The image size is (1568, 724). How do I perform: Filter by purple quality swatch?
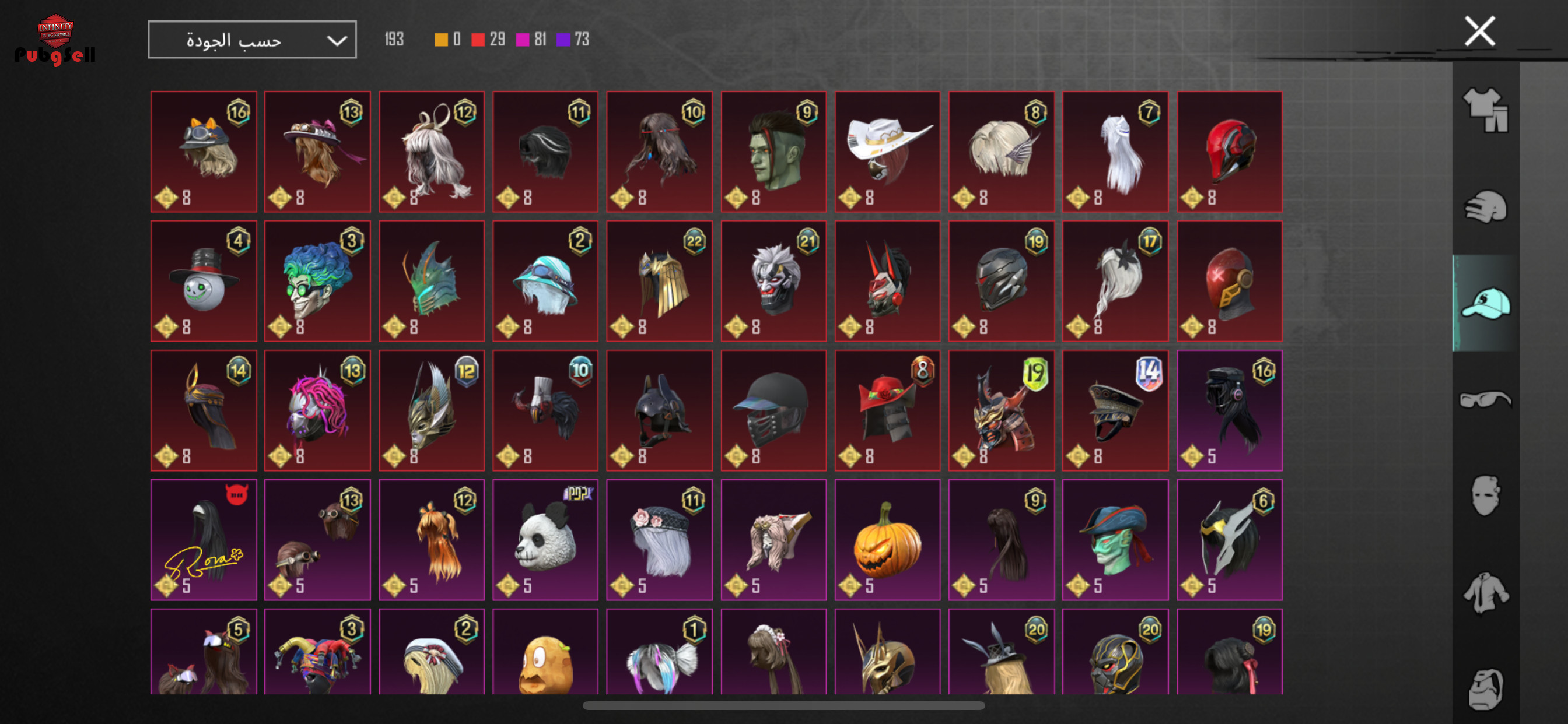[x=563, y=40]
